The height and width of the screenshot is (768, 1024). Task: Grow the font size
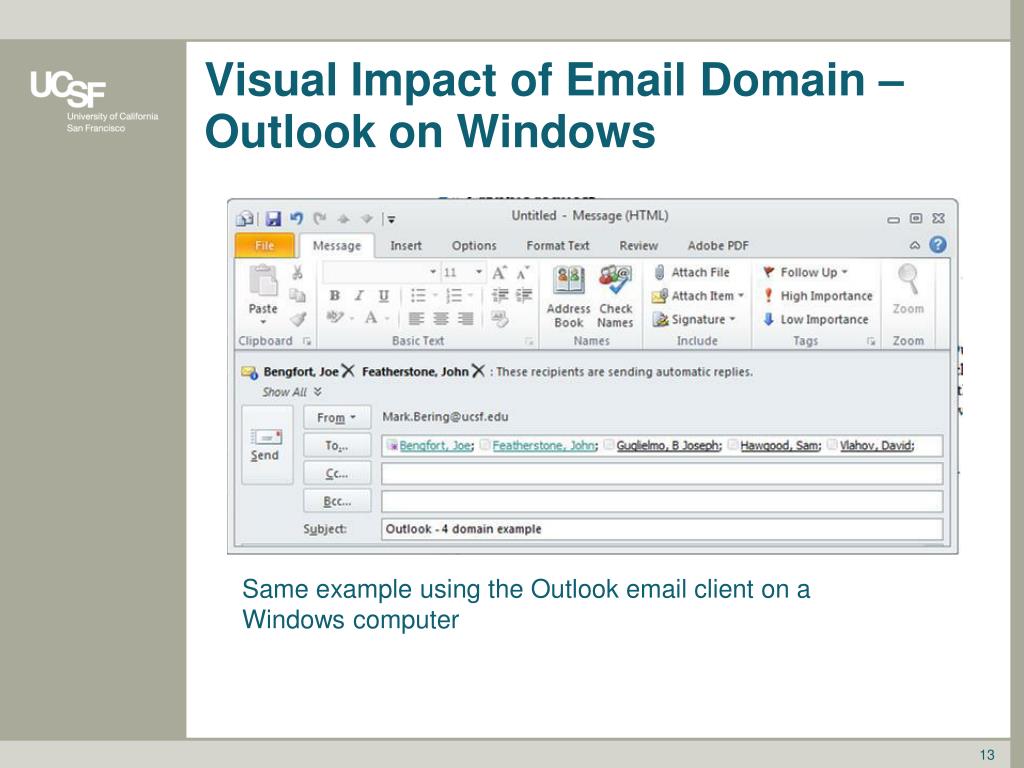pyautogui.click(x=499, y=272)
